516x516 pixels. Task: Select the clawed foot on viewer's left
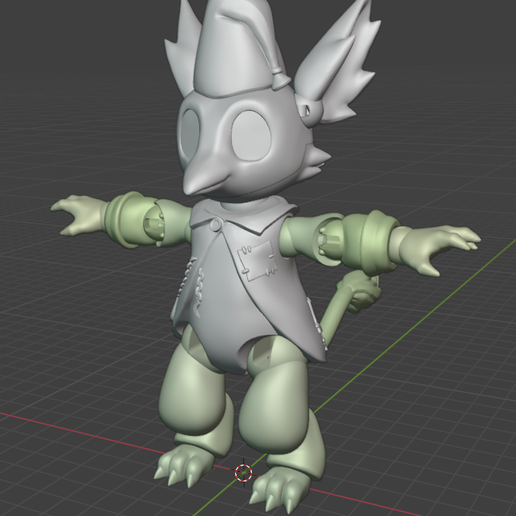point(183,463)
